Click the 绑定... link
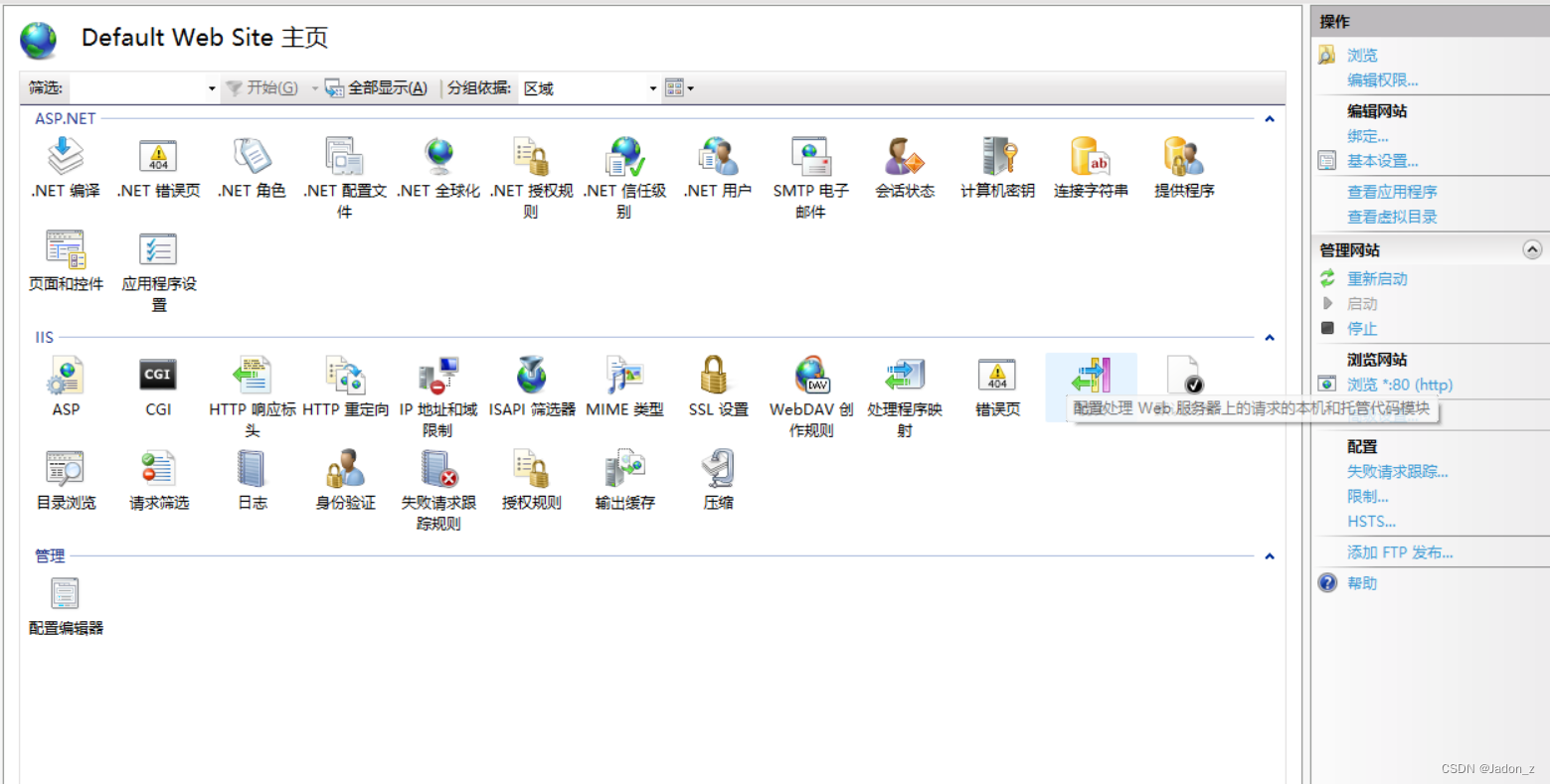 1367,136
